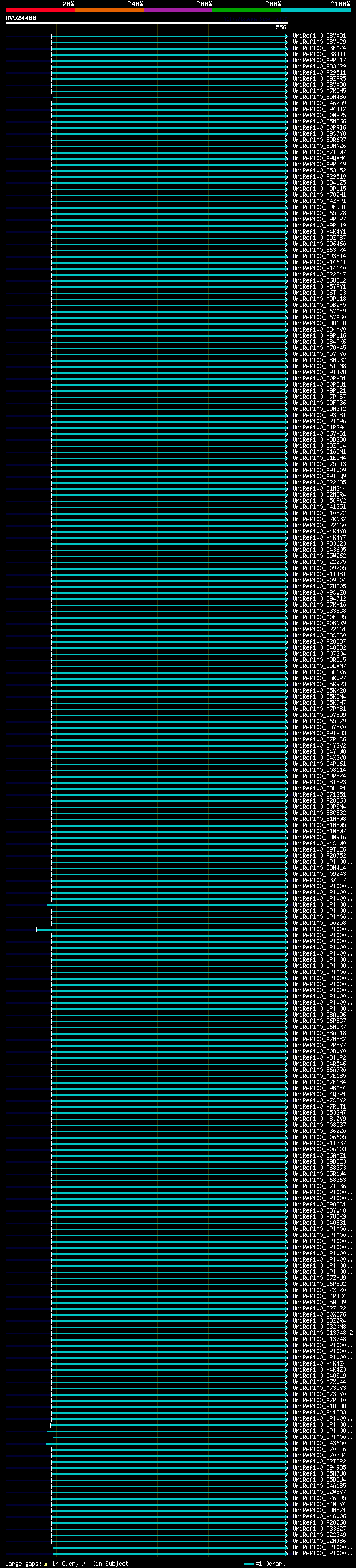
Task: Open hit UniRef100_P33629
Action: tap(319, 66)
